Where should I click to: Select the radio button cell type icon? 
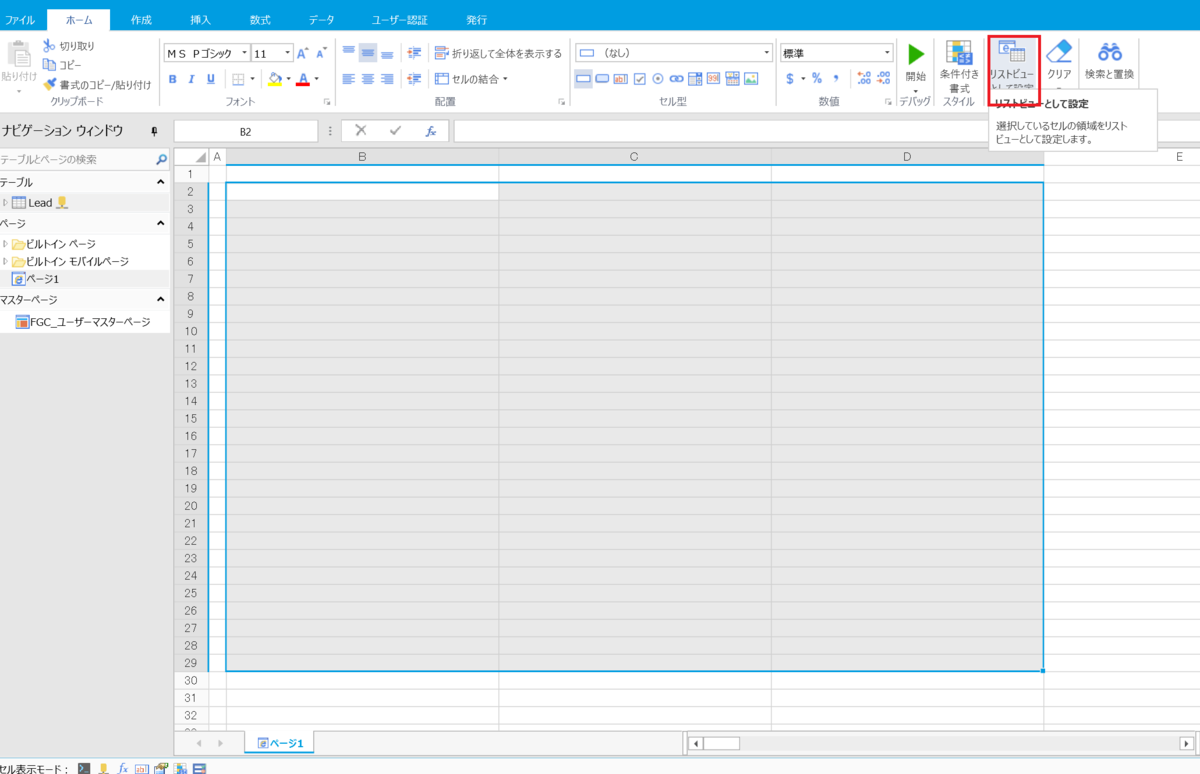[x=658, y=79]
